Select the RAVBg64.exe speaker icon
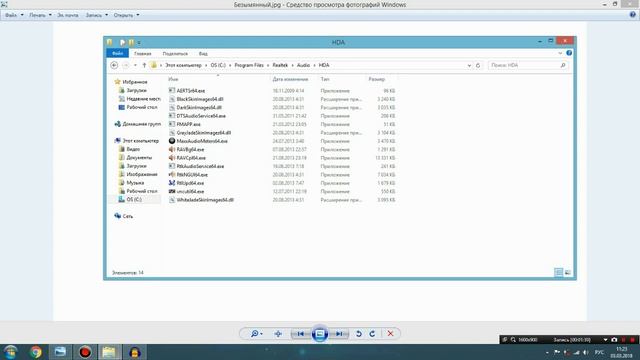 [172, 149]
